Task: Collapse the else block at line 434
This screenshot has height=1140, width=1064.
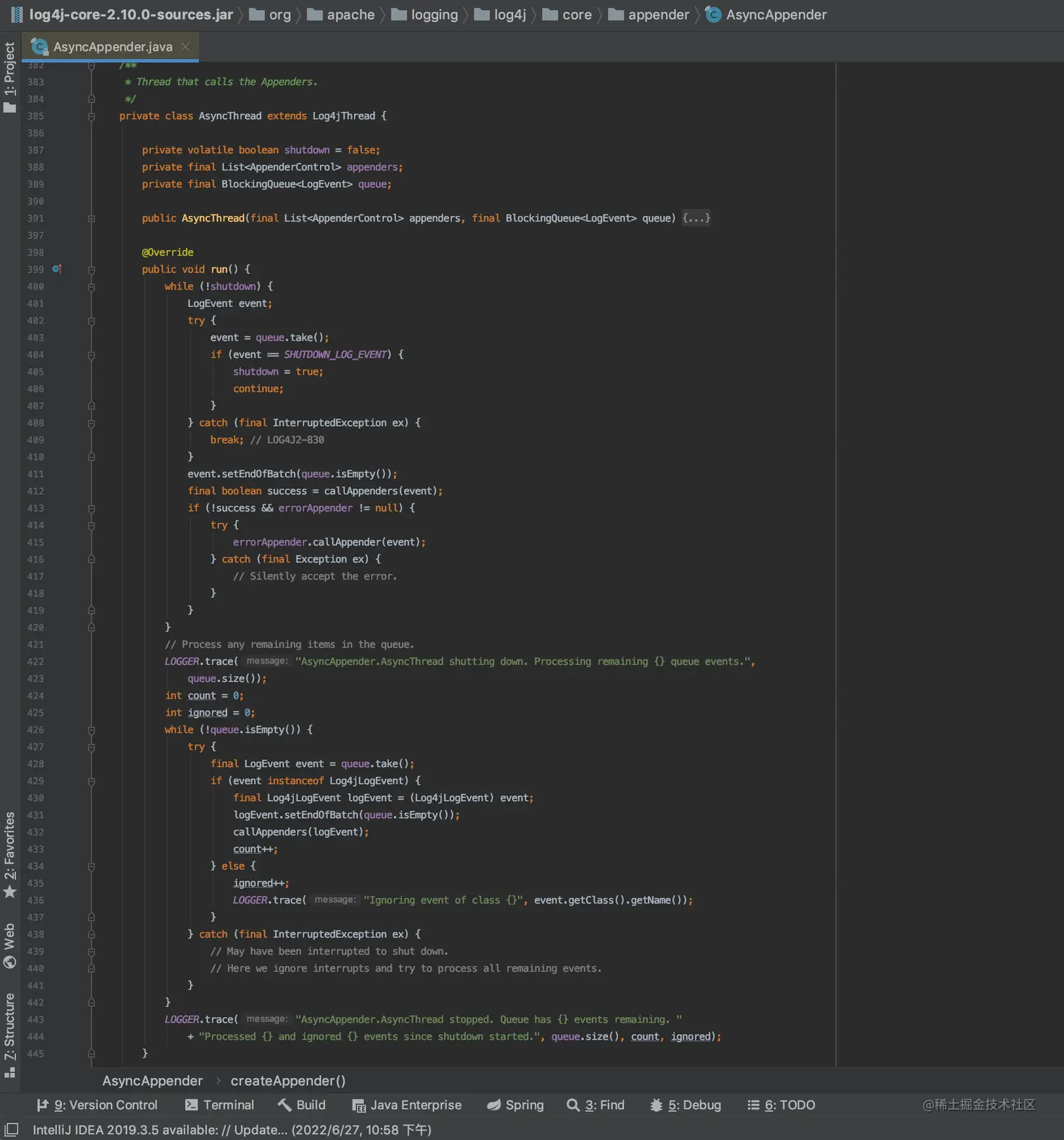Action: [x=91, y=866]
